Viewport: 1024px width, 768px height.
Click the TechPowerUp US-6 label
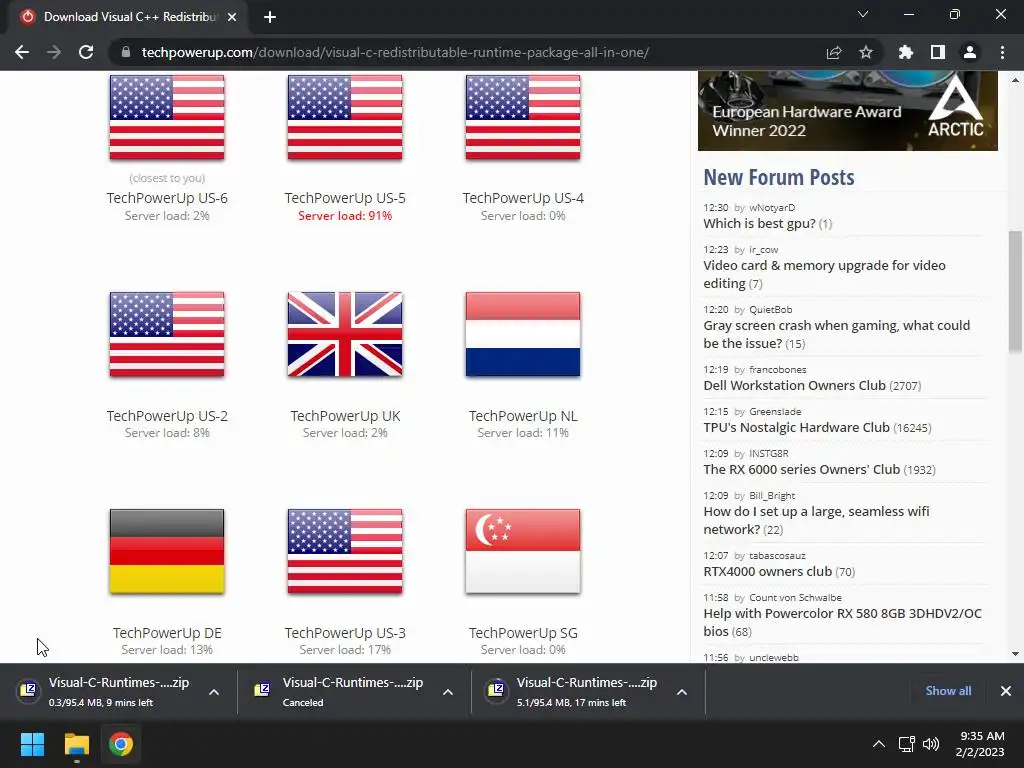point(167,198)
